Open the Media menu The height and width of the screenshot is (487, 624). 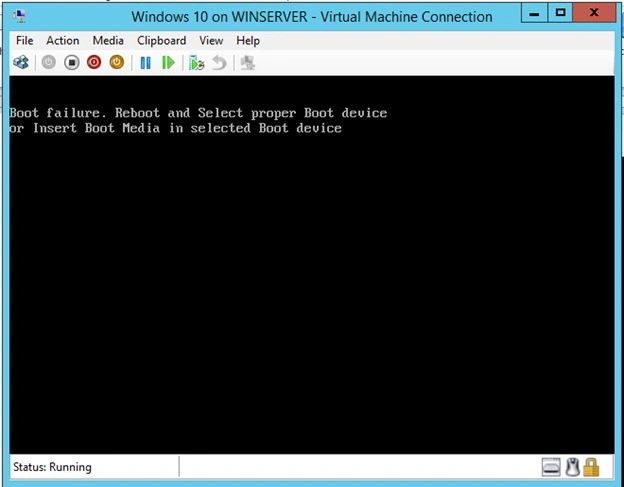tap(108, 41)
